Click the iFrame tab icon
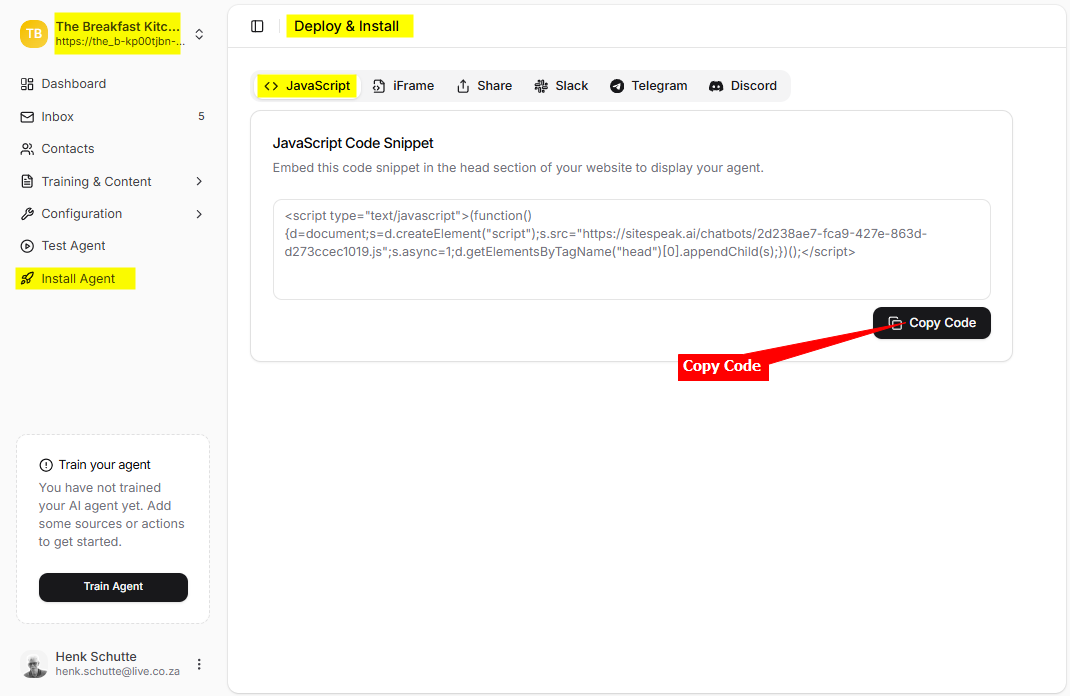 click(x=379, y=86)
